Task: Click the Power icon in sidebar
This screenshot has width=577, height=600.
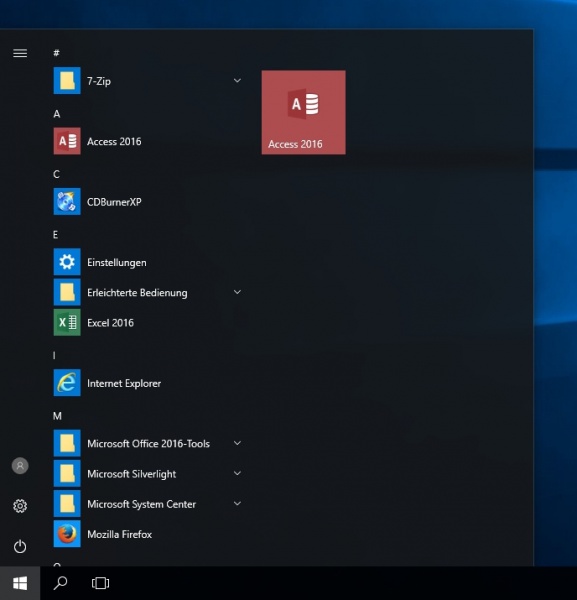Action: [20, 546]
